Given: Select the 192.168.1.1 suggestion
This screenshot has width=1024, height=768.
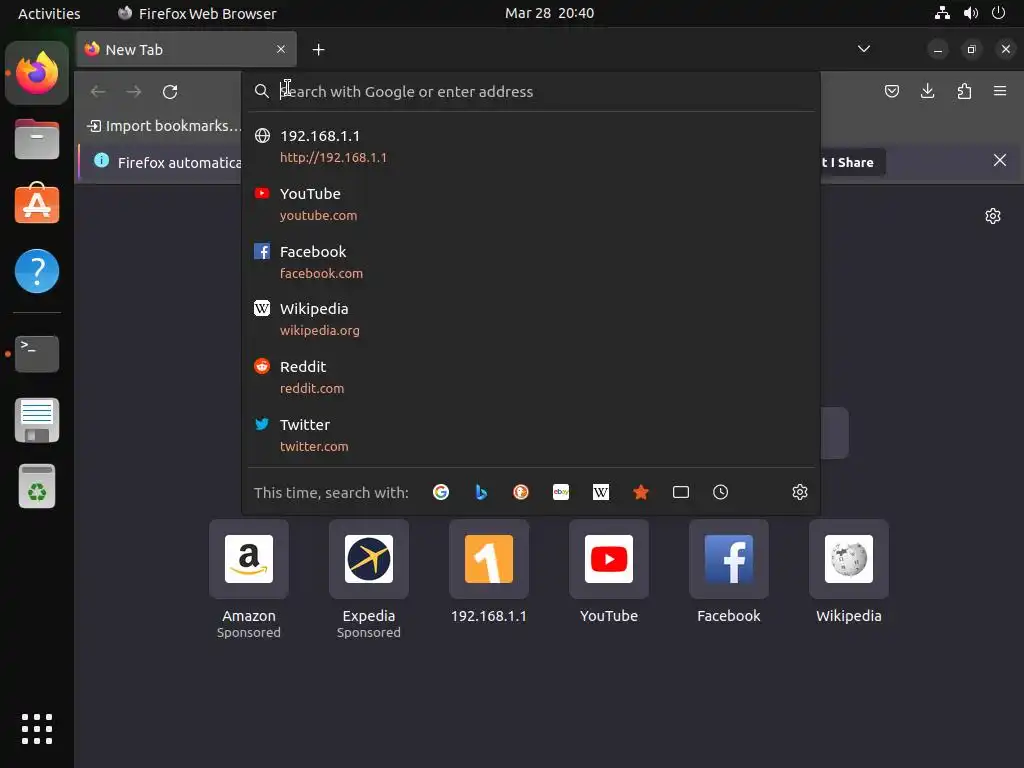Looking at the screenshot, I should click(531, 146).
